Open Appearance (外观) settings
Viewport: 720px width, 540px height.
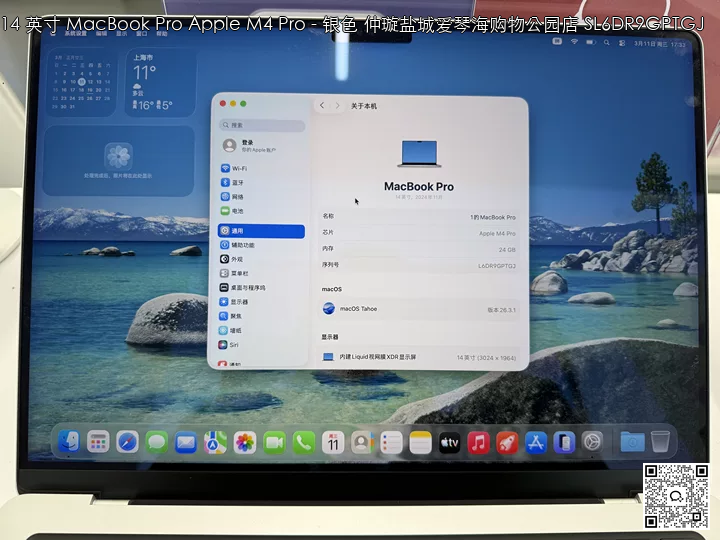[238, 259]
